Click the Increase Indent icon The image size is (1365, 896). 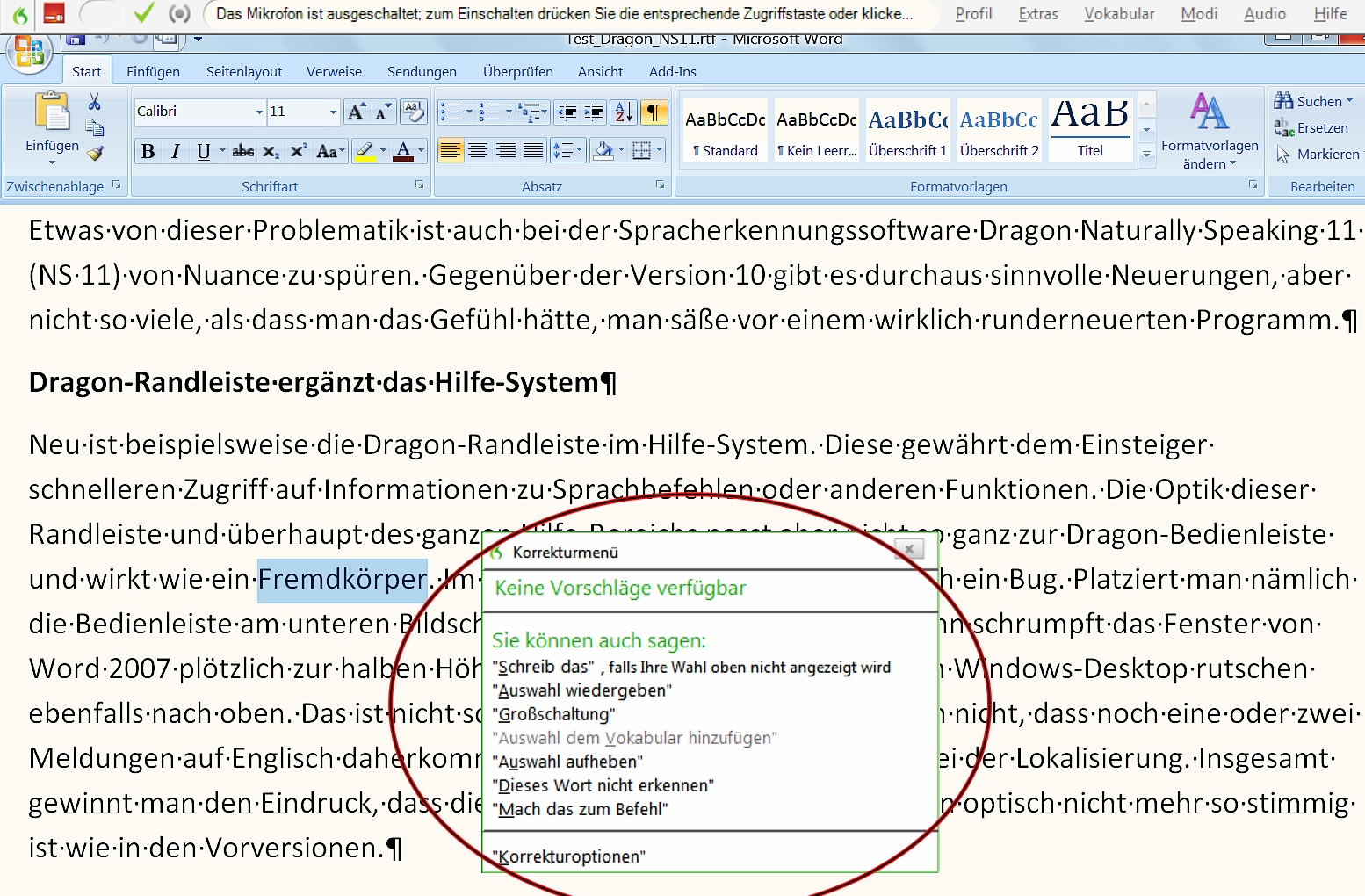(595, 112)
